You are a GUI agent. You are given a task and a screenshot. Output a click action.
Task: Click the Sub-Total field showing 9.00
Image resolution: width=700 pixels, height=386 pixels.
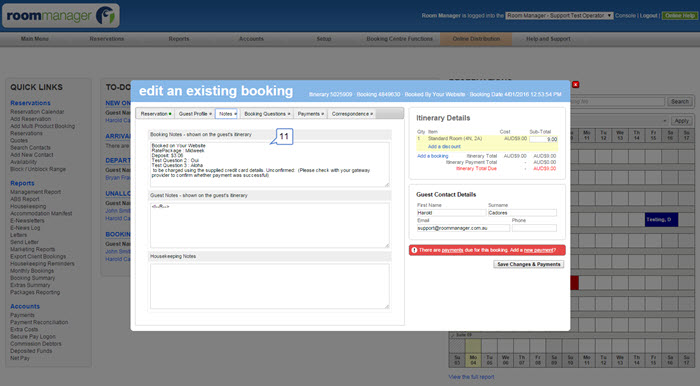tap(543, 139)
